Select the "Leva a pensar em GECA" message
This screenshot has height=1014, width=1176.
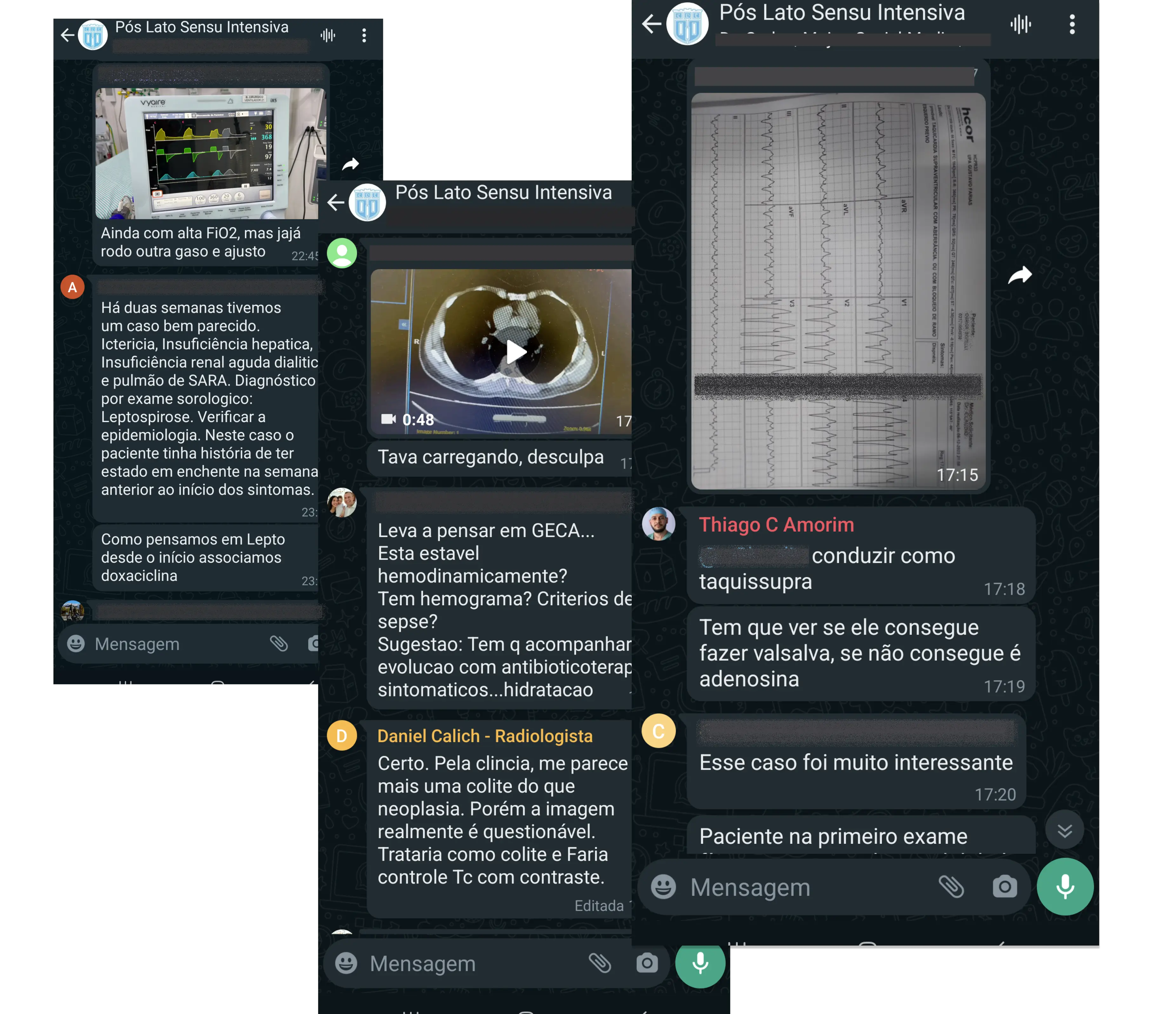(500, 599)
